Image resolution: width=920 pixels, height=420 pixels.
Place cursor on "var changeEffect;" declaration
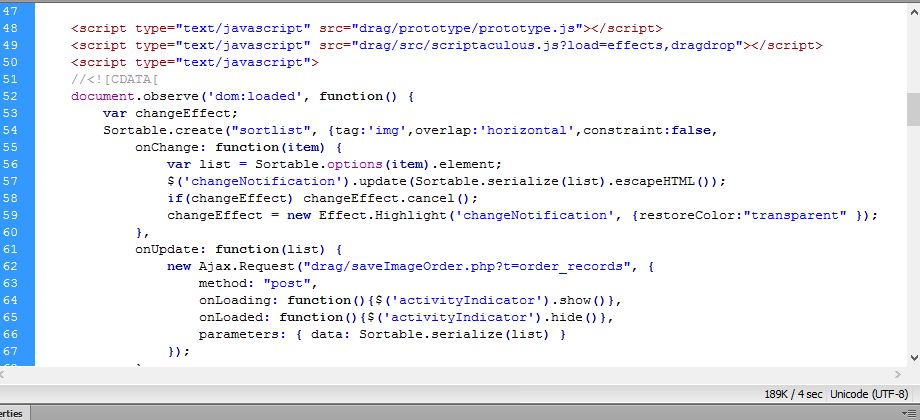(170, 113)
